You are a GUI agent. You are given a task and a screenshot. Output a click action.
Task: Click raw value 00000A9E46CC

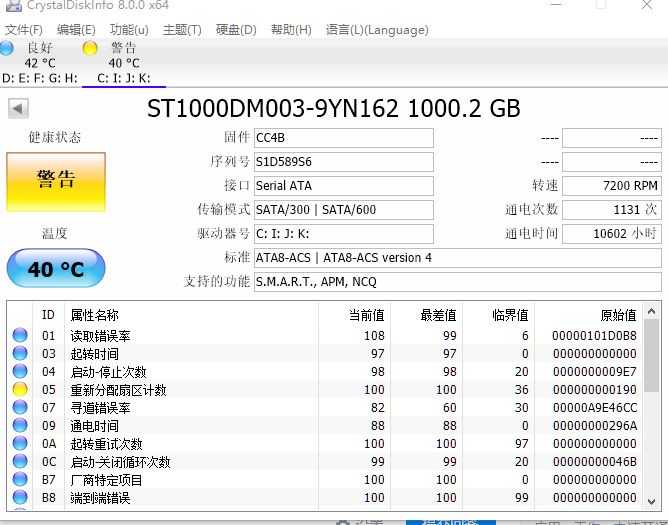[x=595, y=408]
